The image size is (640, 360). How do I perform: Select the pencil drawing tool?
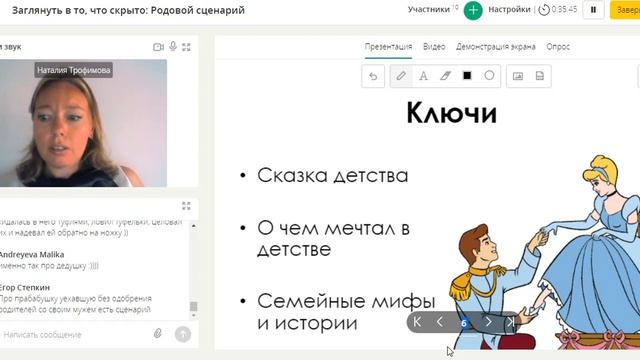401,76
